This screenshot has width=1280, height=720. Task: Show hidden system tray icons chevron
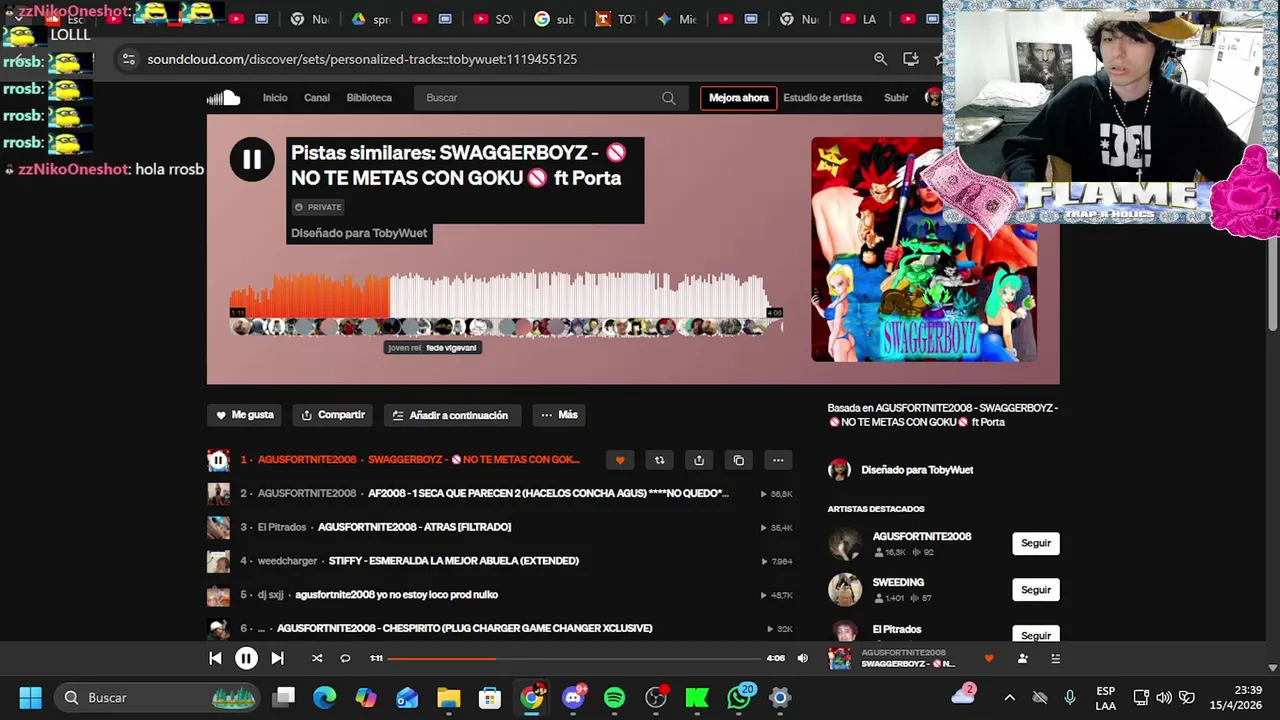[x=1009, y=697]
